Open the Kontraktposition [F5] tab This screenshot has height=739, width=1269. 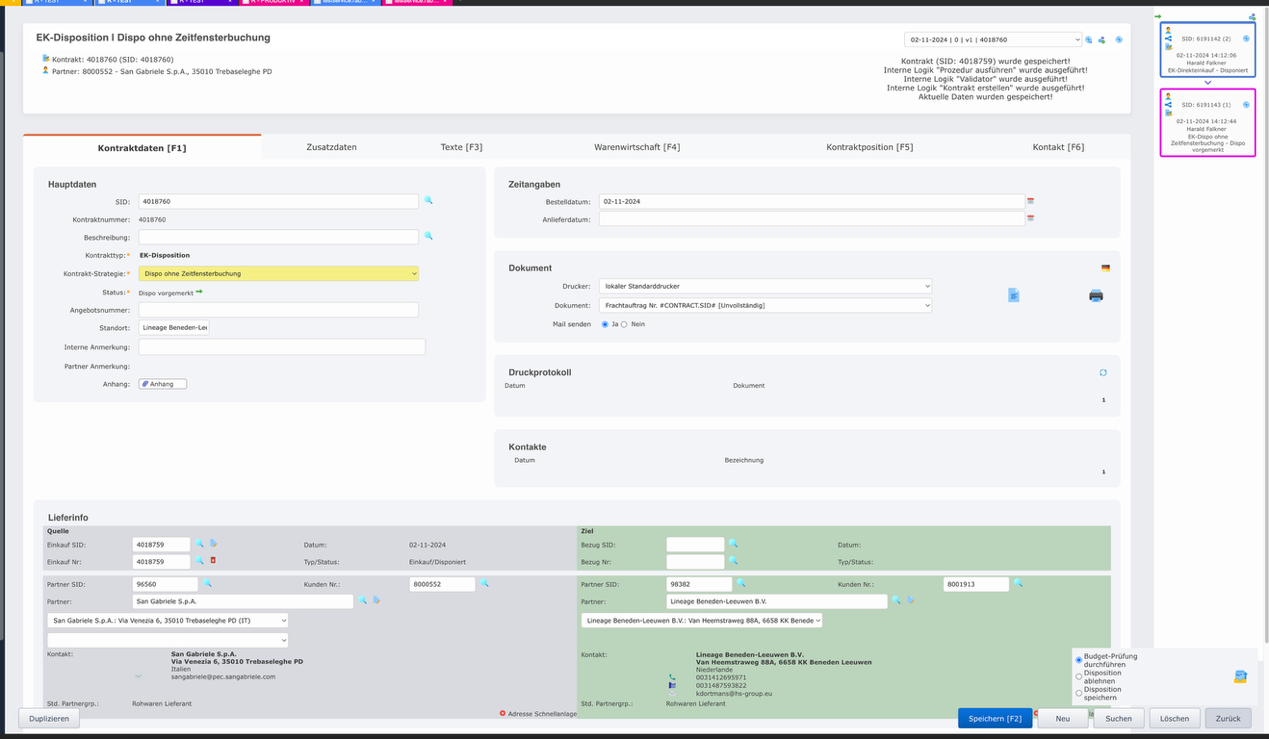point(869,147)
